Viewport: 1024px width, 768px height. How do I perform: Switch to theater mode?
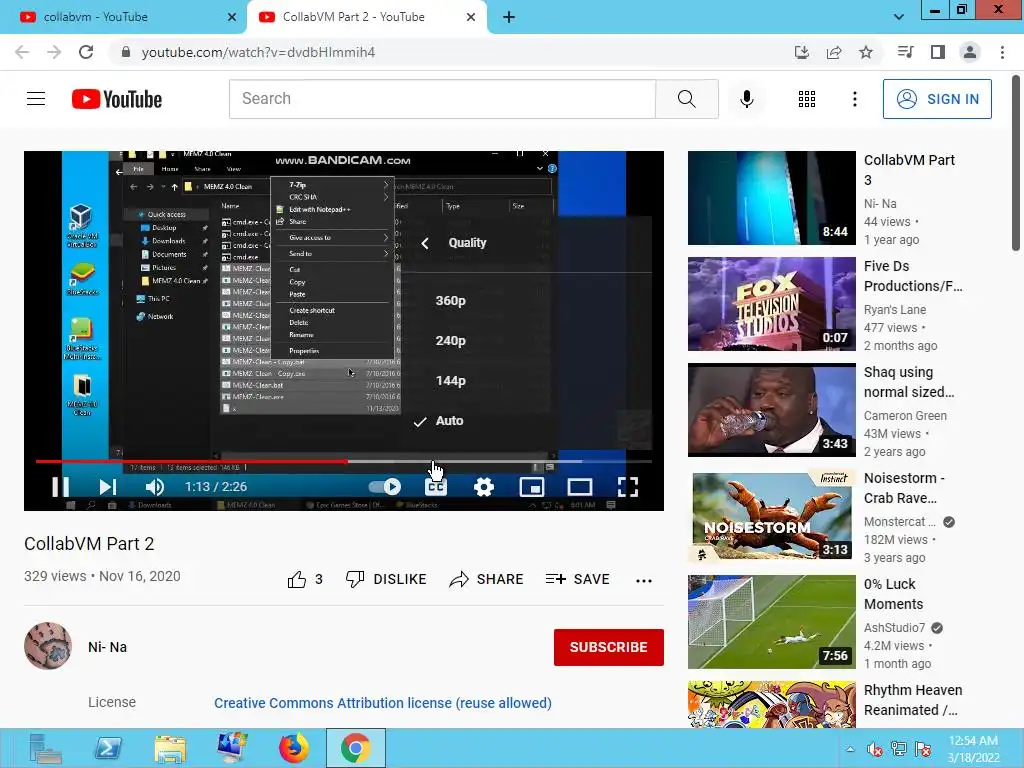click(x=580, y=487)
